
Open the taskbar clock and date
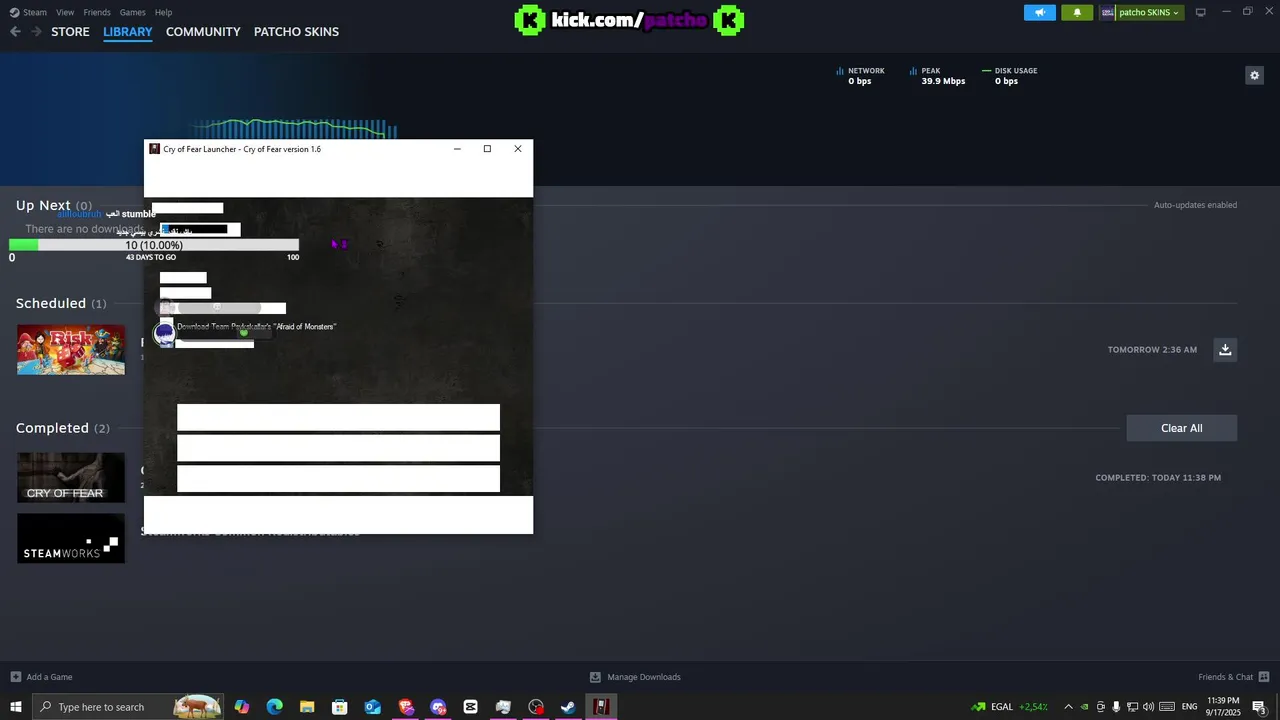pyautogui.click(x=1223, y=707)
